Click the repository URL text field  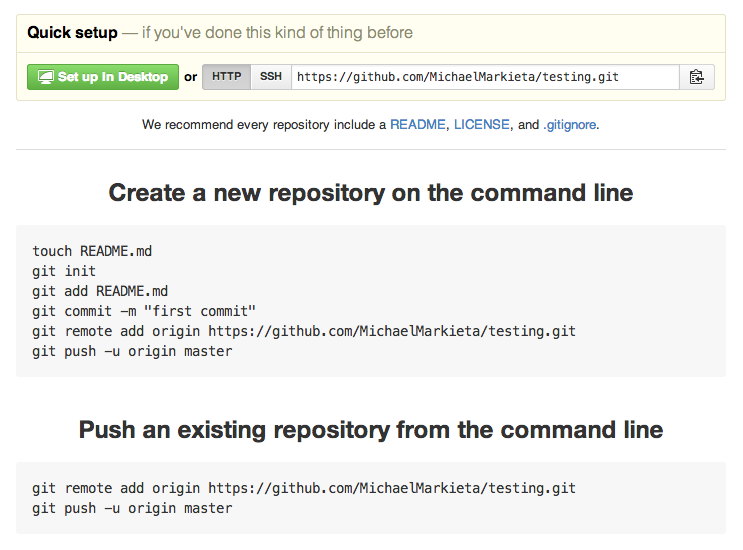484,77
